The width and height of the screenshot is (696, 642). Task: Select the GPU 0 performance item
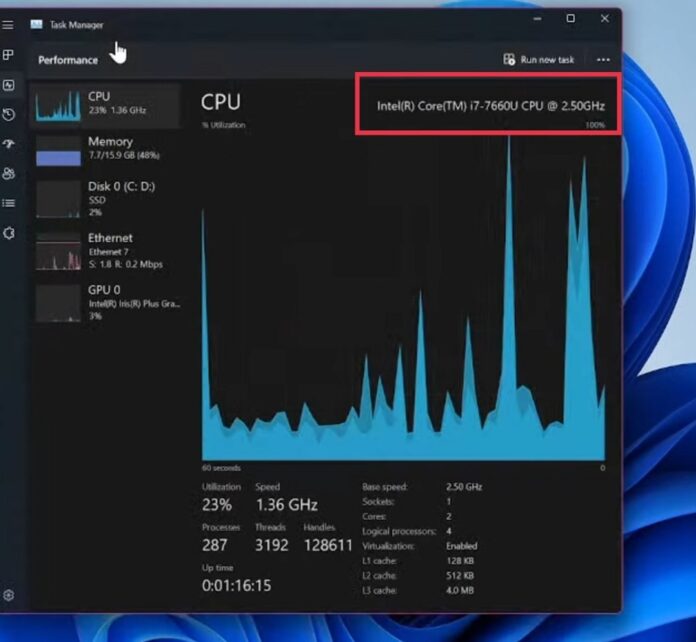tap(106, 302)
